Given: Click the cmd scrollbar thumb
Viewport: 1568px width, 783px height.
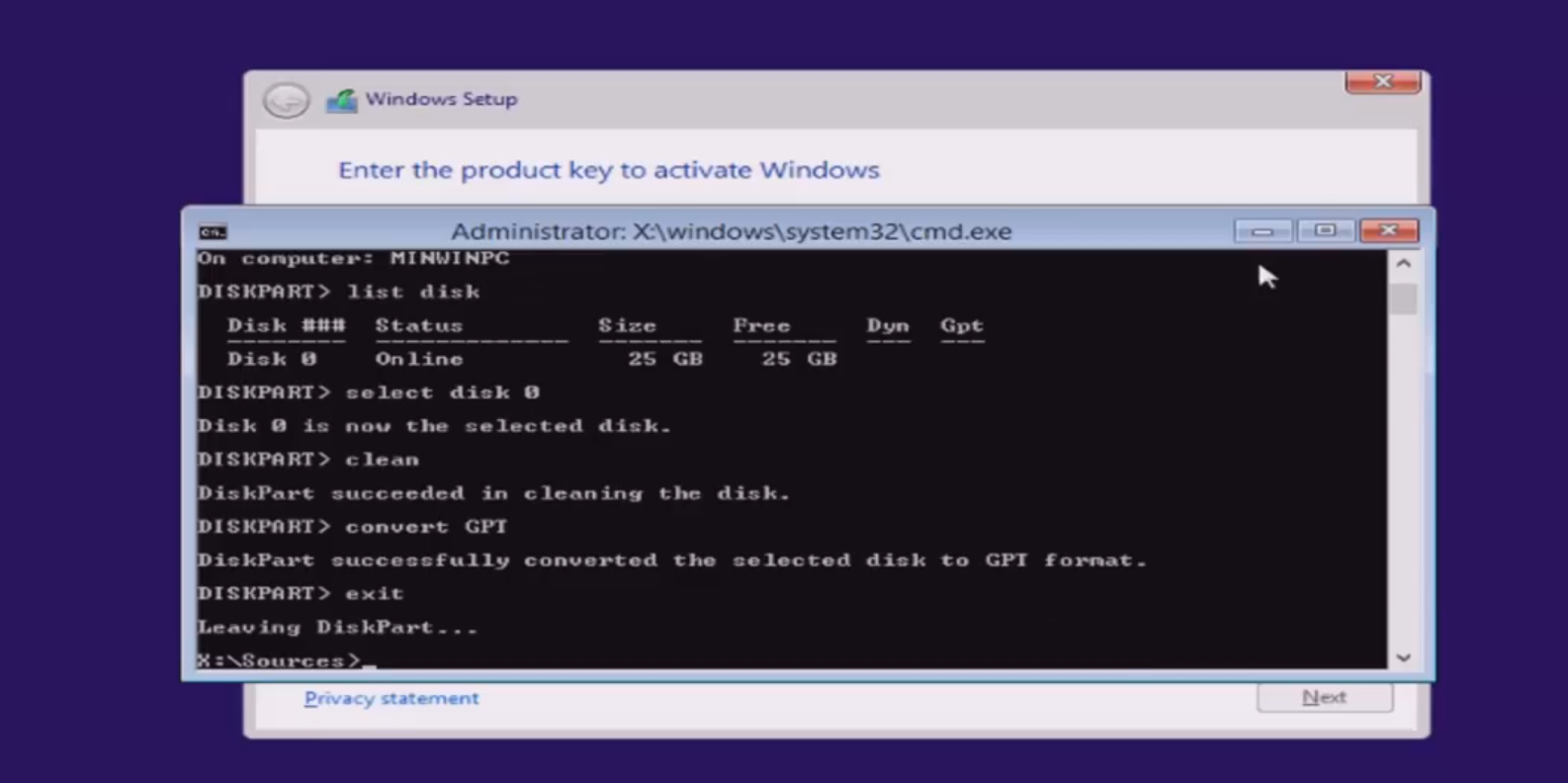Looking at the screenshot, I should pyautogui.click(x=1403, y=299).
